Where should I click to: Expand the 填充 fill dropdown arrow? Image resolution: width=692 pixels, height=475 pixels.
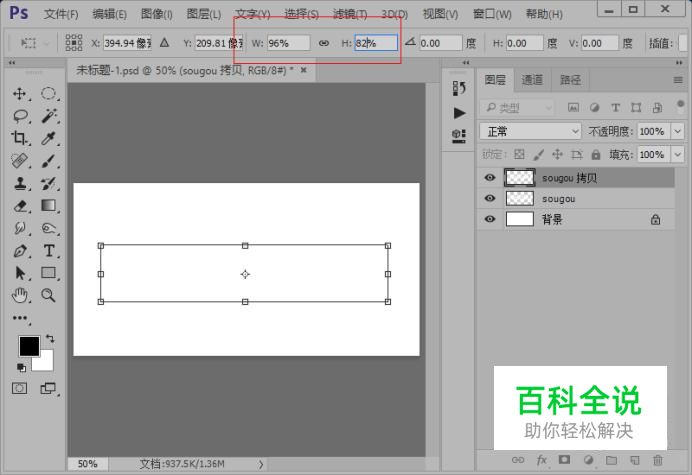(x=675, y=155)
